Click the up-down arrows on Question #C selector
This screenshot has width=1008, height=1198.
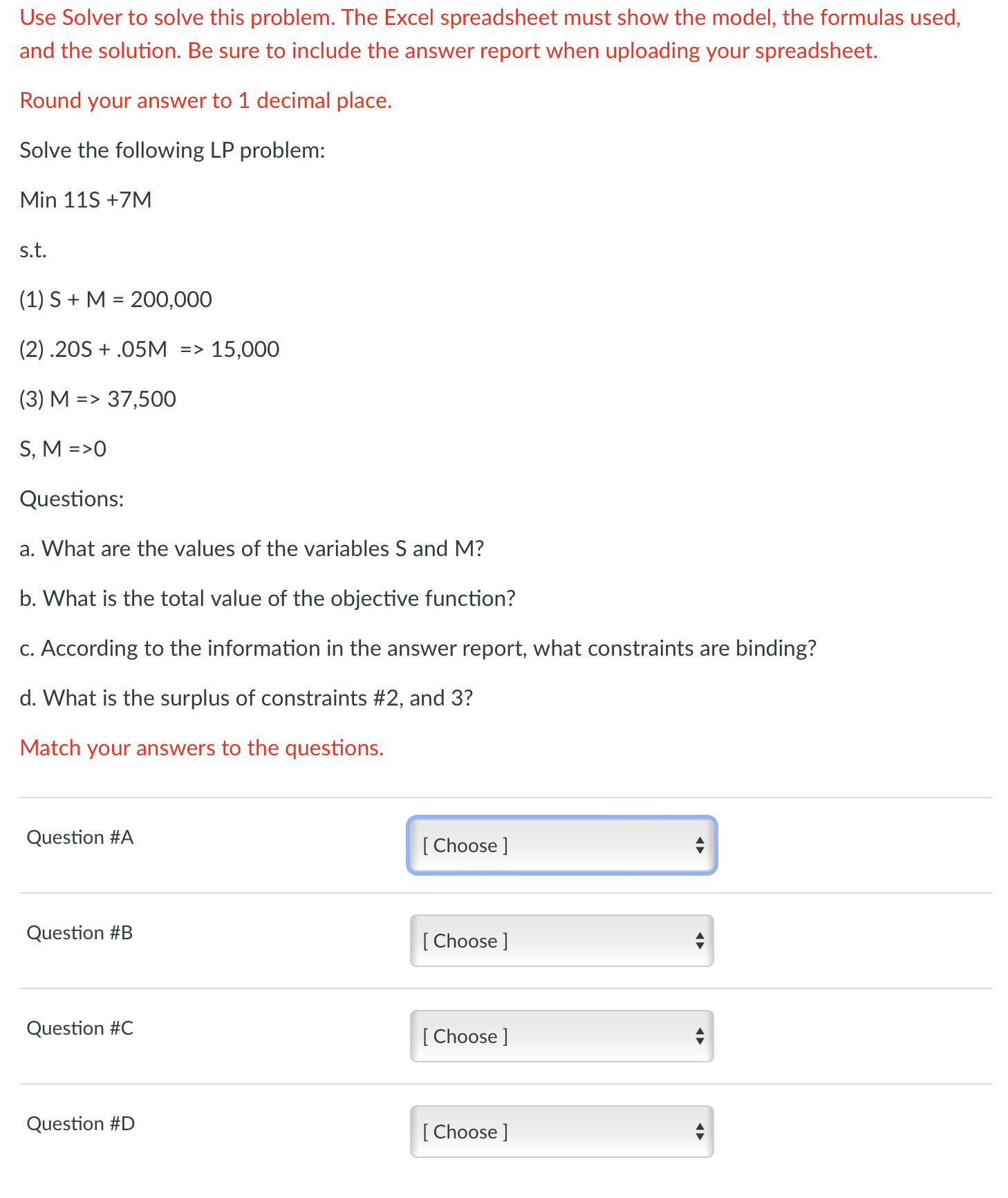(x=699, y=1036)
